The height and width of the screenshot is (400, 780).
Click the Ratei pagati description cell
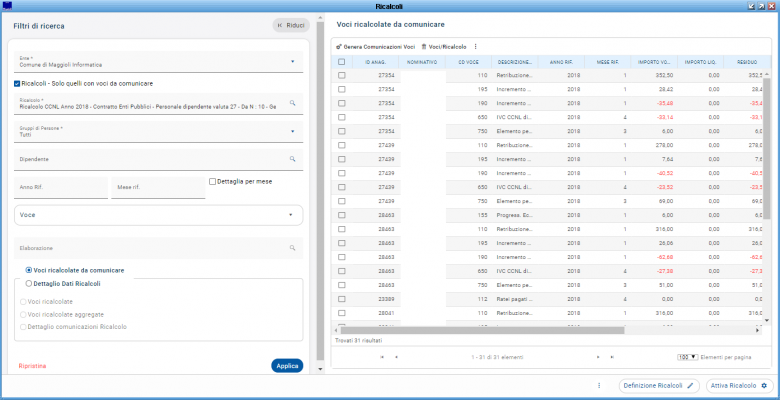[x=515, y=299]
